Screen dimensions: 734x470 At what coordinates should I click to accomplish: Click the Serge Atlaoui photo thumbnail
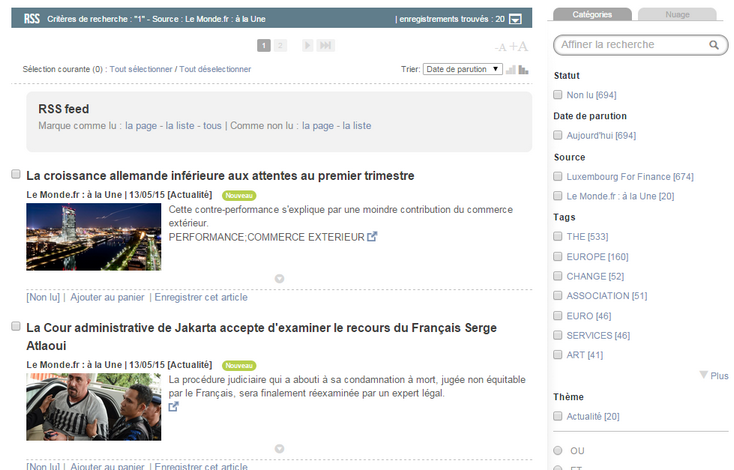[94, 407]
